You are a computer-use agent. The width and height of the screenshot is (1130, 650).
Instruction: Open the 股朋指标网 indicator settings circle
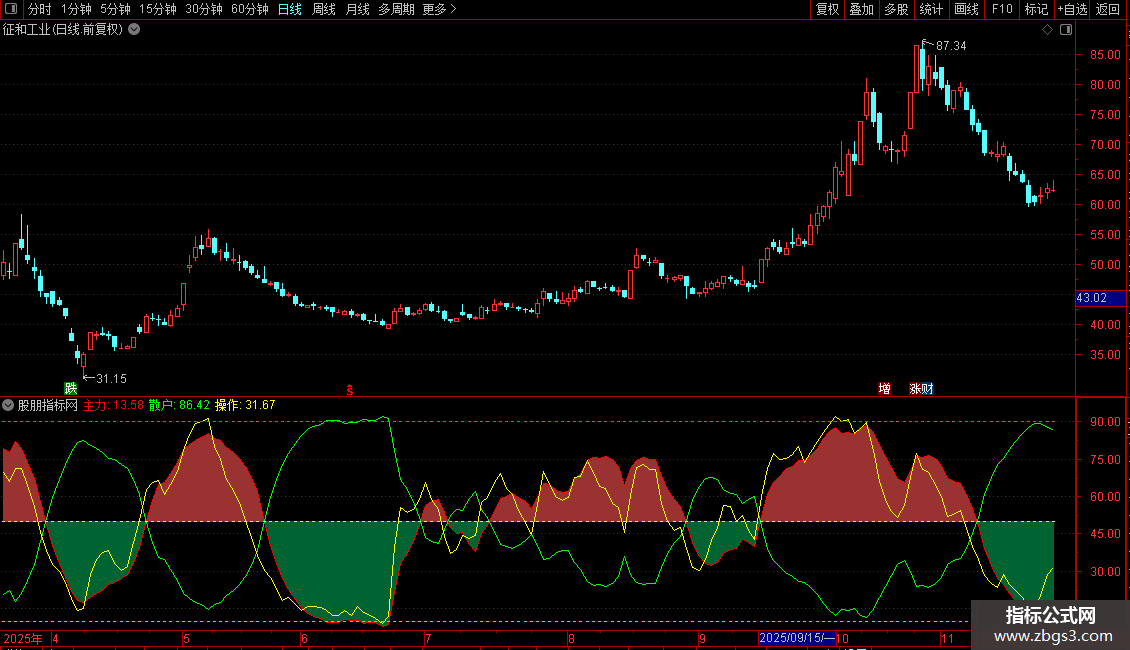pyautogui.click(x=8, y=405)
